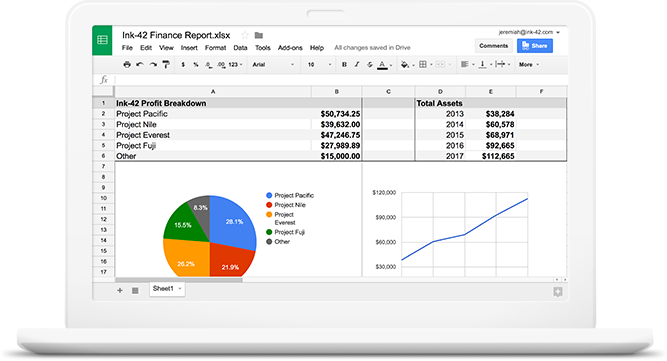Toggle italic formatting
667x361 pixels.
click(x=357, y=65)
